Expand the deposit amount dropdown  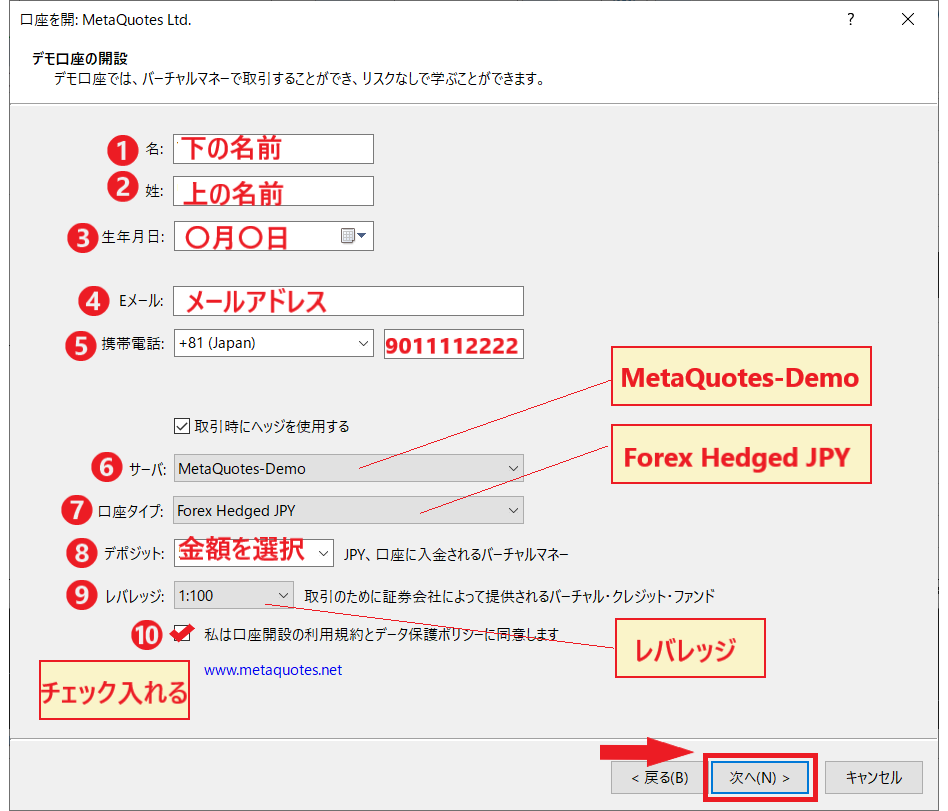(x=322, y=552)
